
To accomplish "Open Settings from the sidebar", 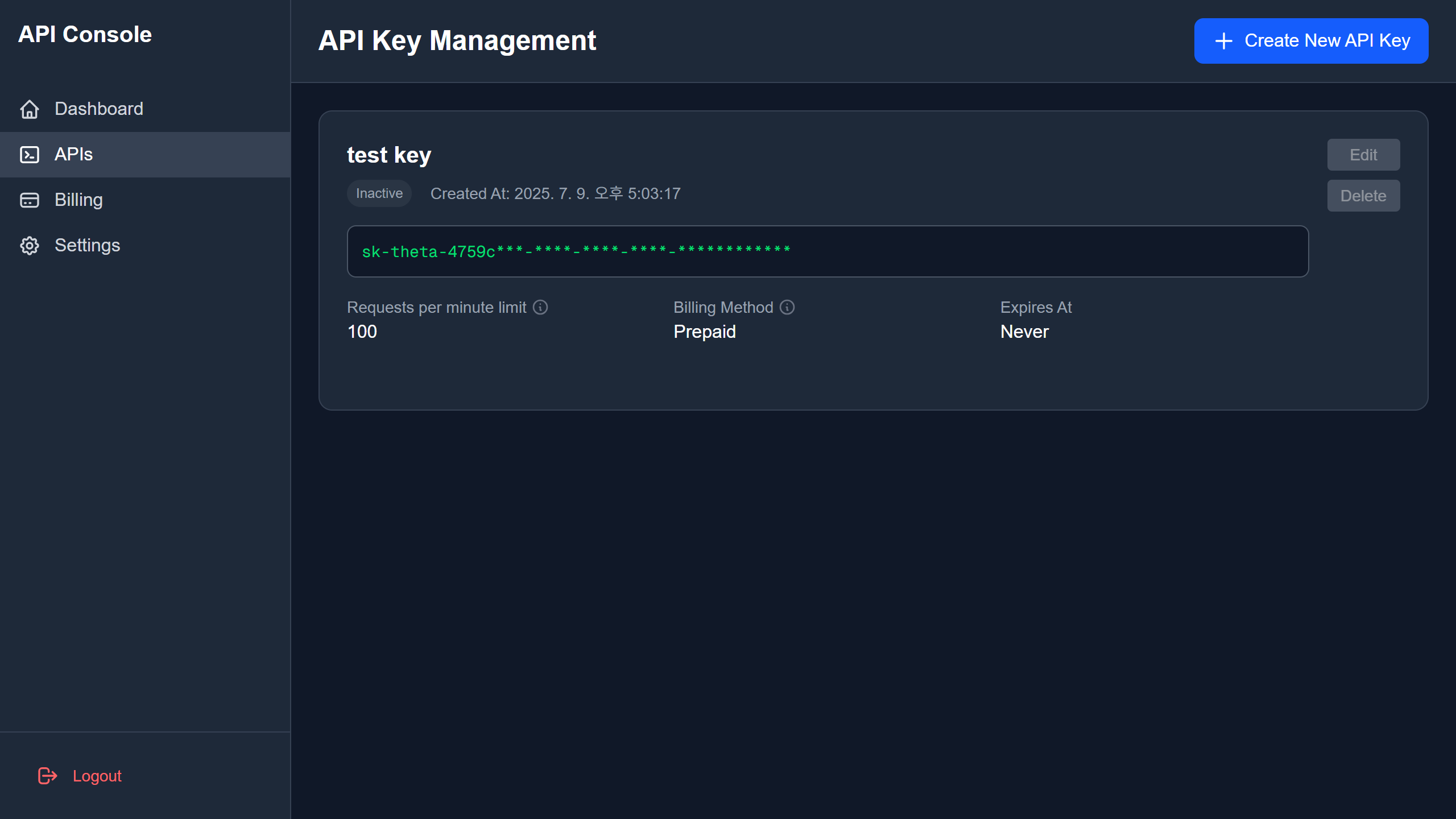I will (x=145, y=246).
